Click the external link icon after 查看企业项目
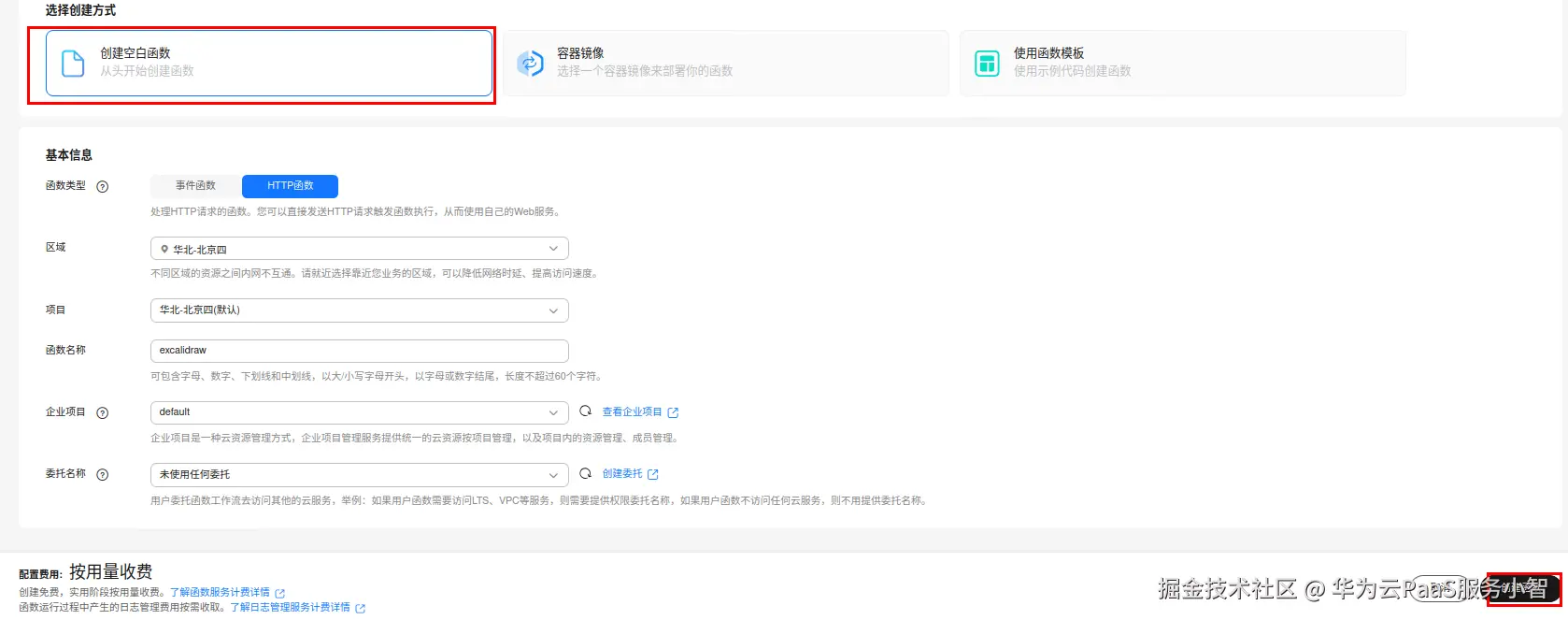 click(674, 412)
